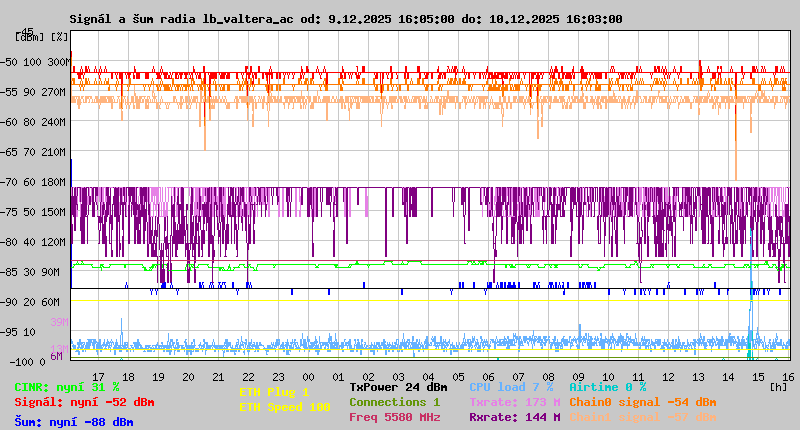Click the '-85 30 90M' y-axis label

(x=31, y=272)
